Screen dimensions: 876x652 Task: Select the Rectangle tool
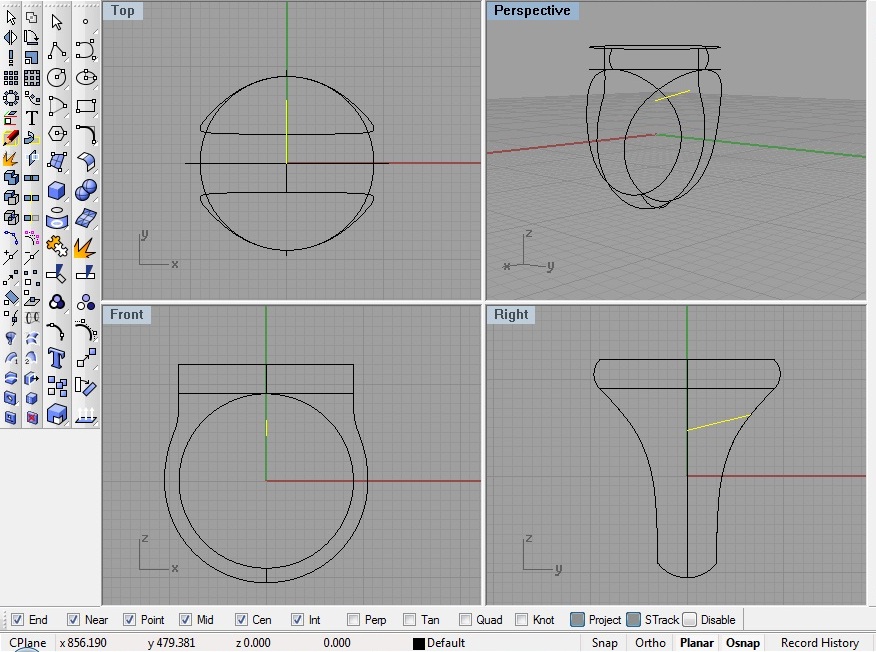[x=86, y=106]
